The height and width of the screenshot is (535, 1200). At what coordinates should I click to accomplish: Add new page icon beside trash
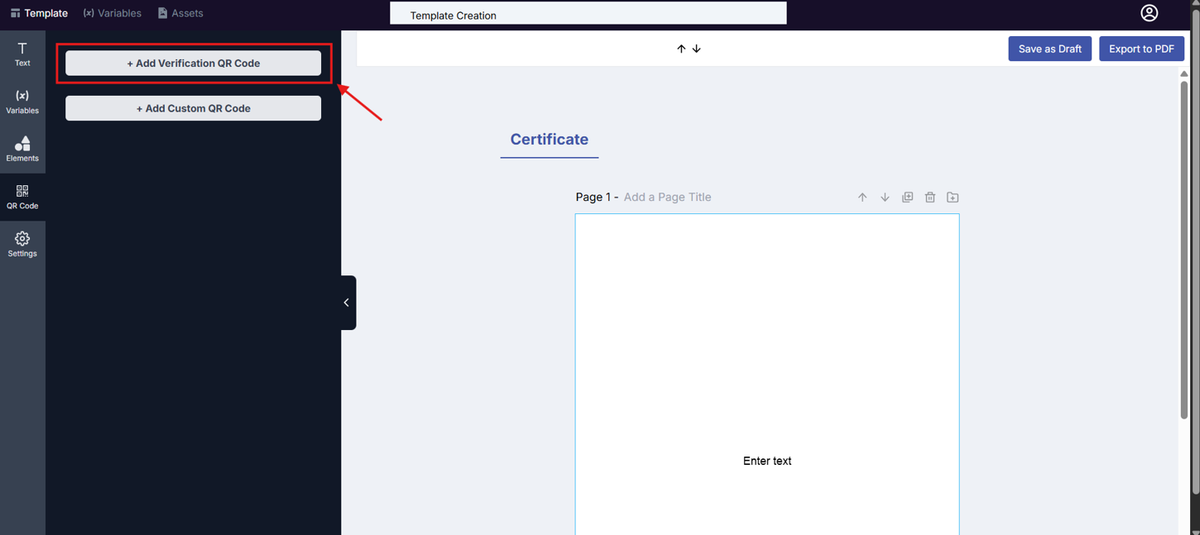[x=952, y=197]
